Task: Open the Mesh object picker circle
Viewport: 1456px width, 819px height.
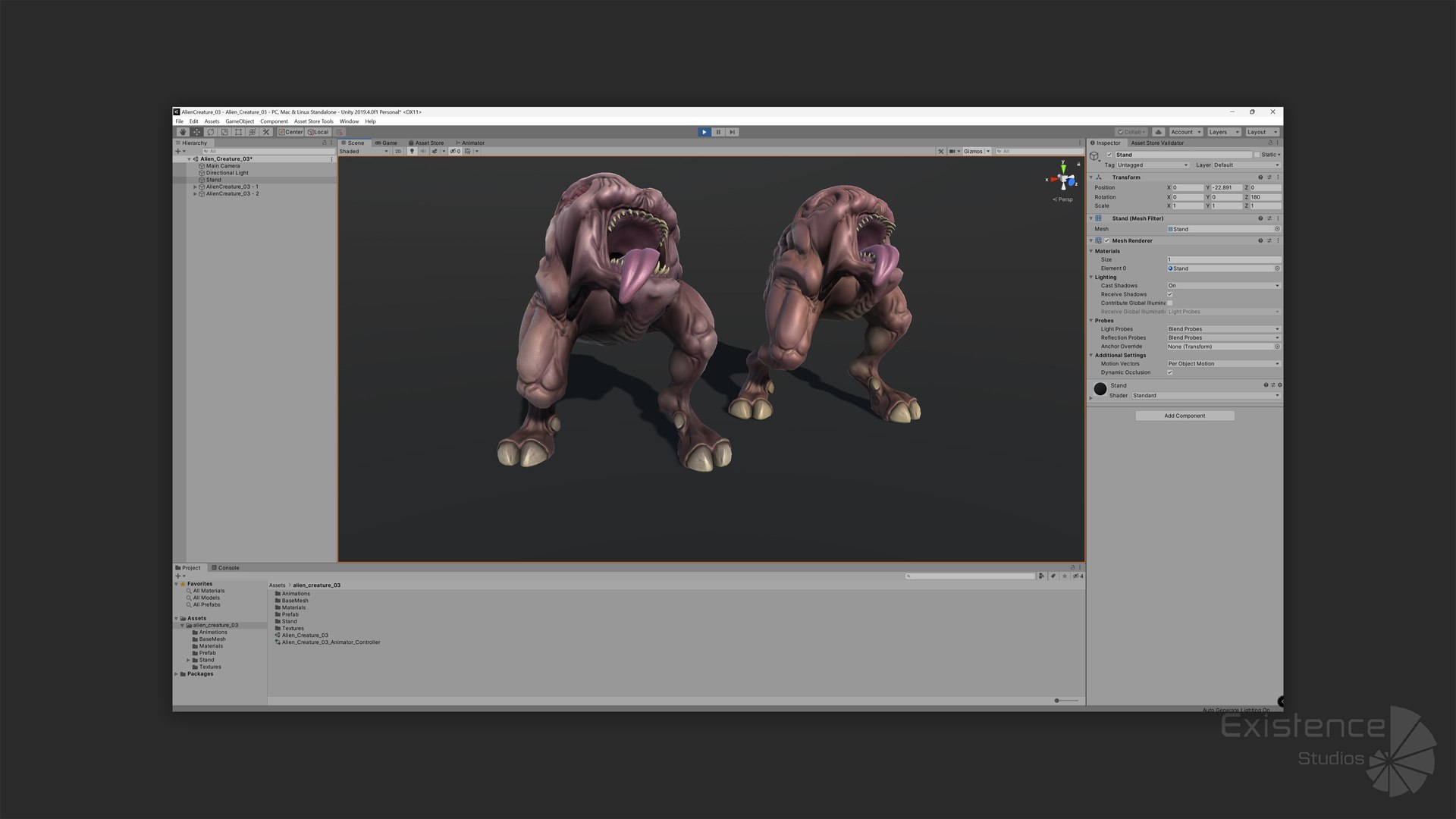Action: 1277,229
